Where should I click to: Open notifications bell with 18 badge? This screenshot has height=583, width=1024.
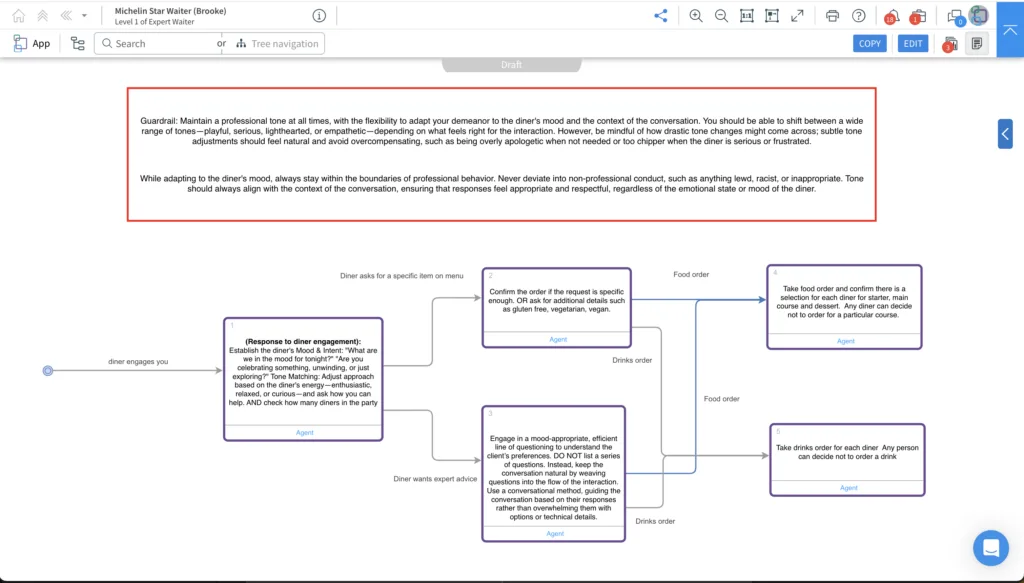[891, 16]
